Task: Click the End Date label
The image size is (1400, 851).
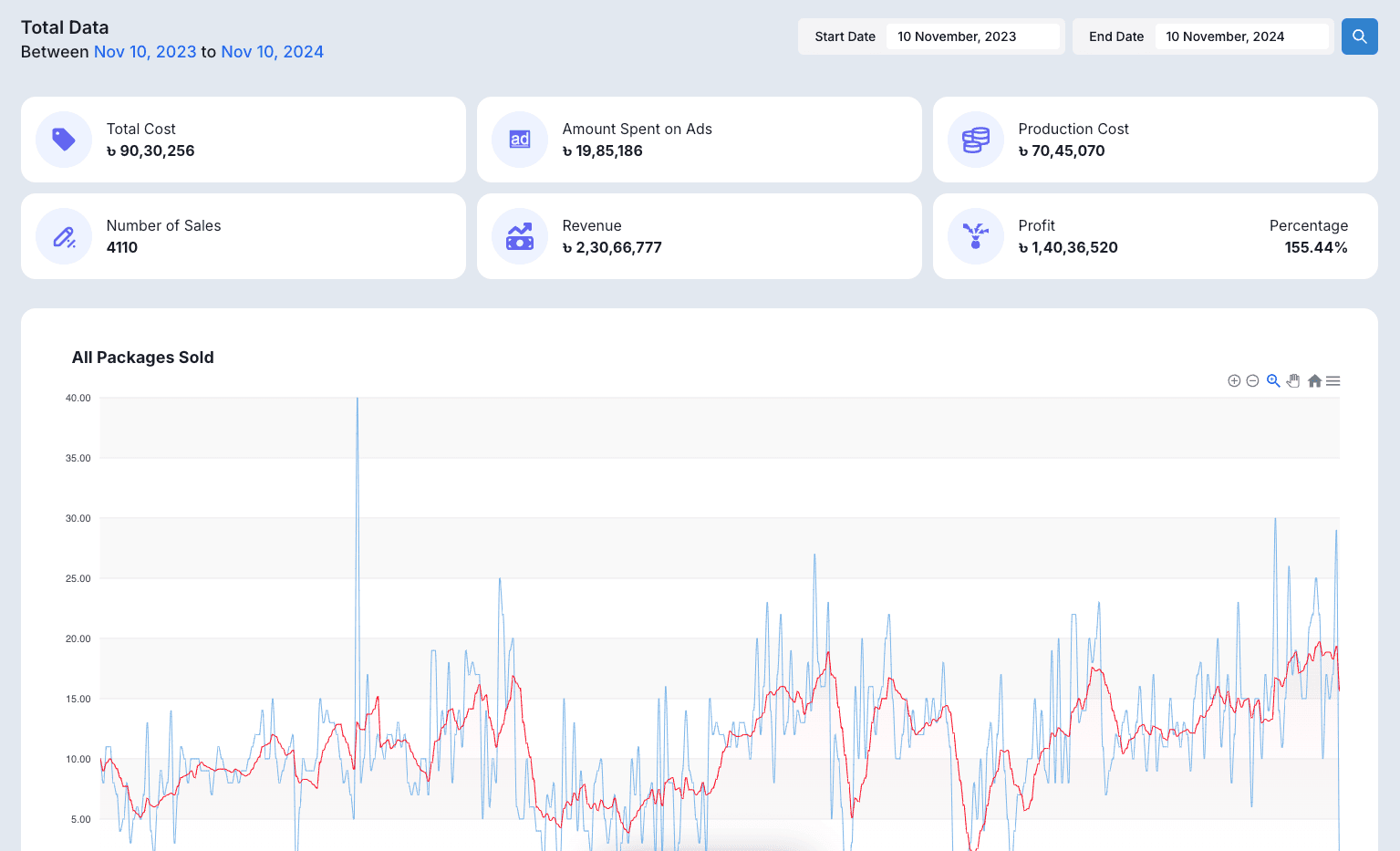Action: [1116, 36]
